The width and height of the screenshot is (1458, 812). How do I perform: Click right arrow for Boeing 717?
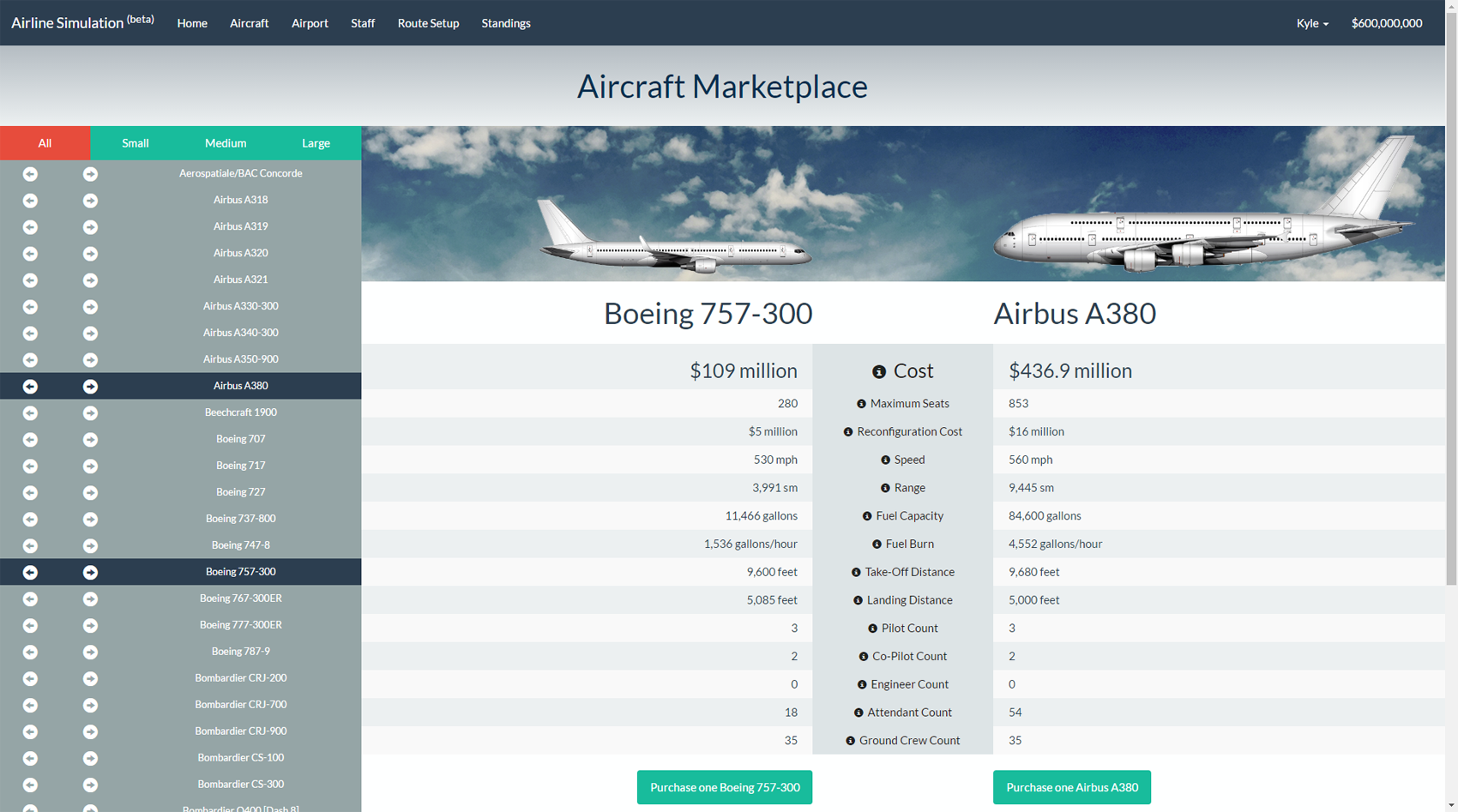pos(90,466)
